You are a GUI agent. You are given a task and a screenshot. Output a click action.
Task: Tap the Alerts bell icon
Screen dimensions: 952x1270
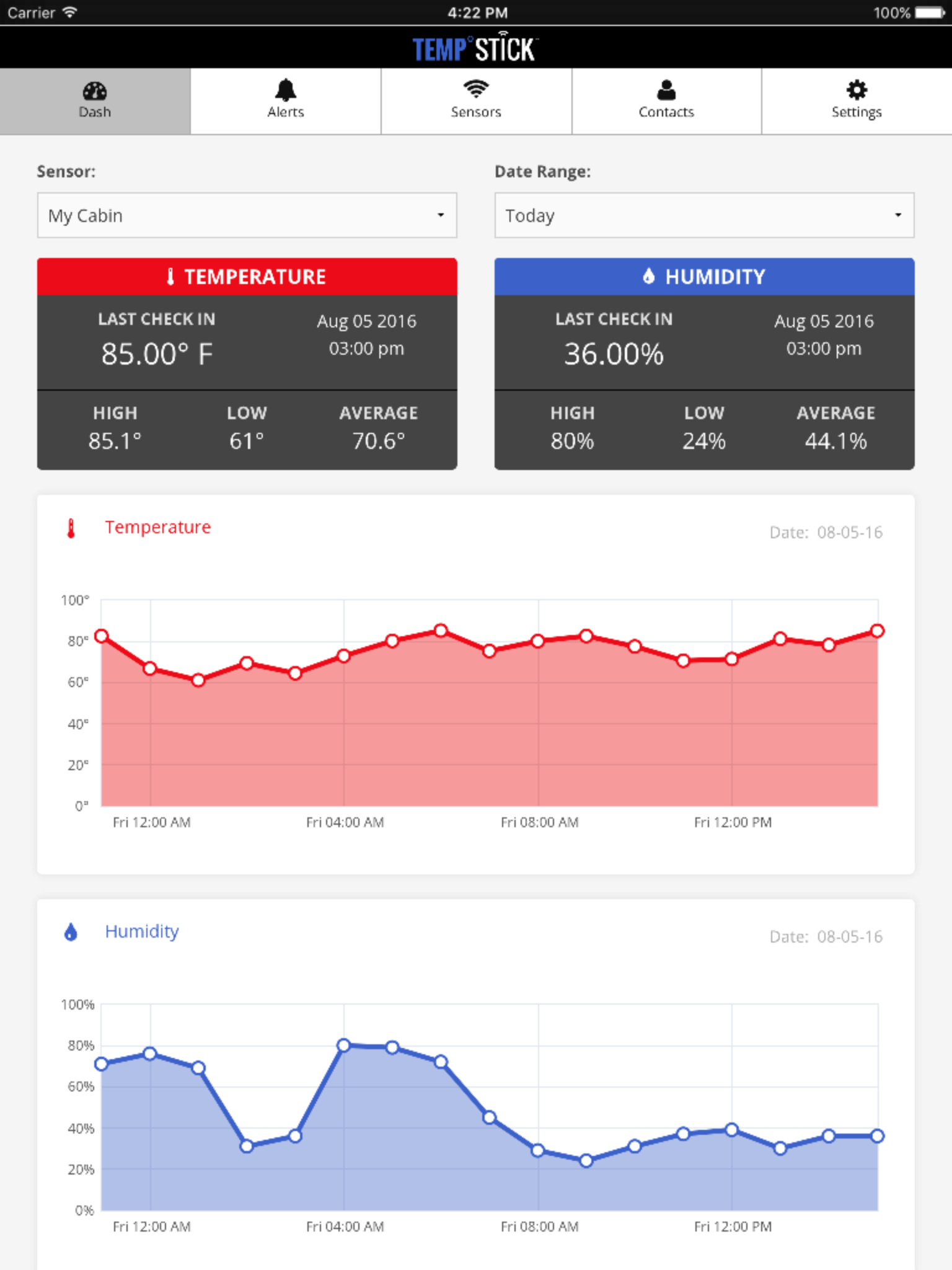(286, 91)
